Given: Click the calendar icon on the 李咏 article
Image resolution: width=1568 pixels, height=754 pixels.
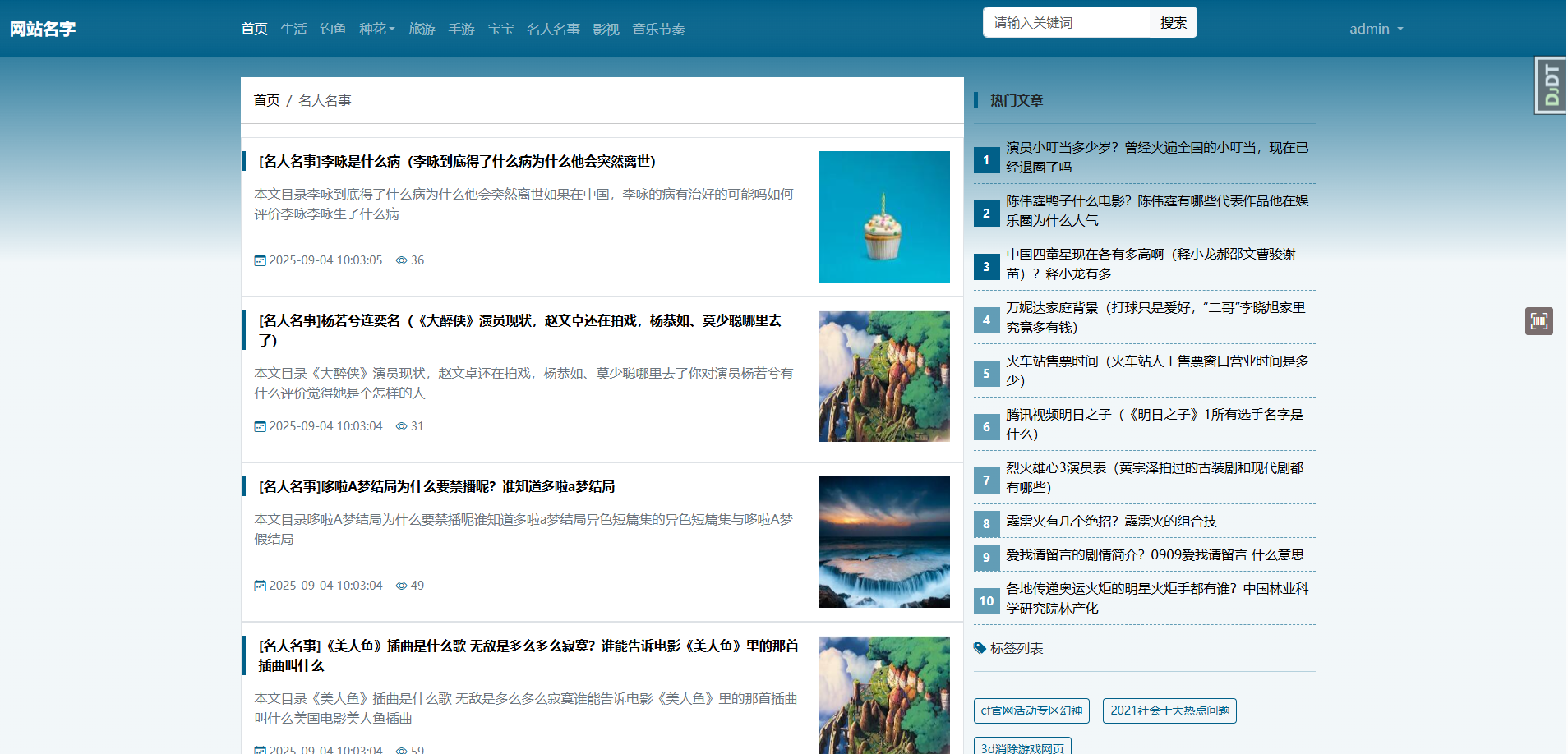Looking at the screenshot, I should click(x=260, y=260).
